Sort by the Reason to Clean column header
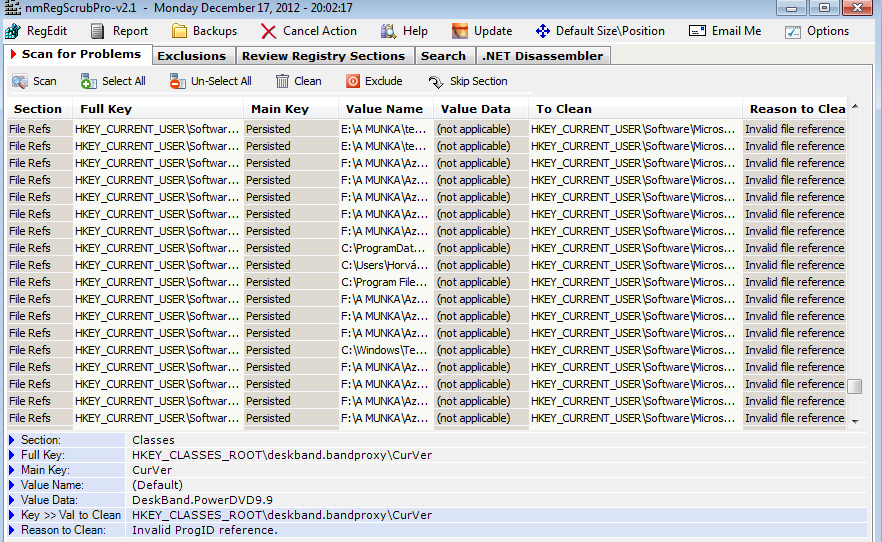Image resolution: width=882 pixels, height=542 pixels. (797, 109)
